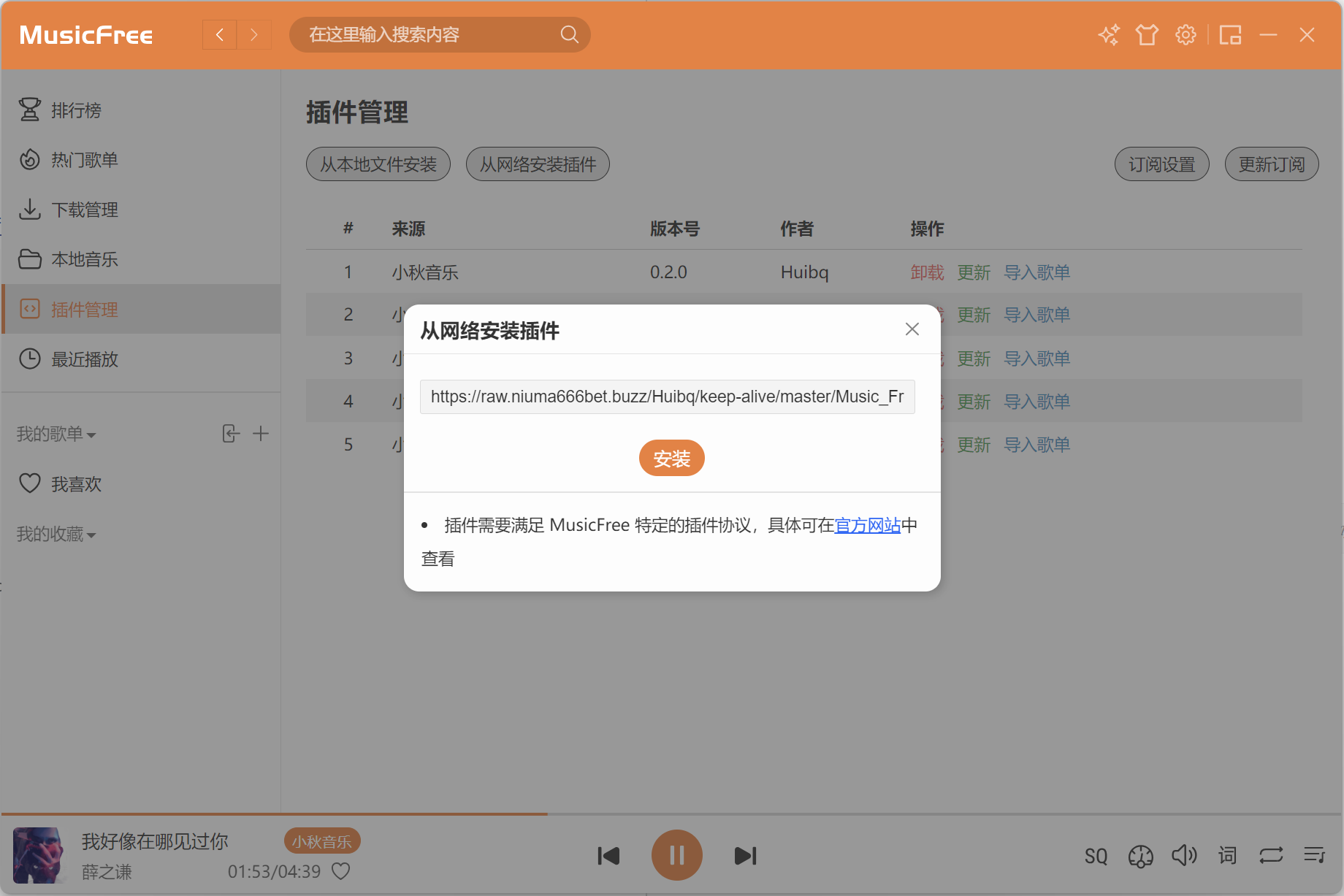The height and width of the screenshot is (896, 1344).
Task: Click 从本地文件安装 button
Action: pos(378,164)
